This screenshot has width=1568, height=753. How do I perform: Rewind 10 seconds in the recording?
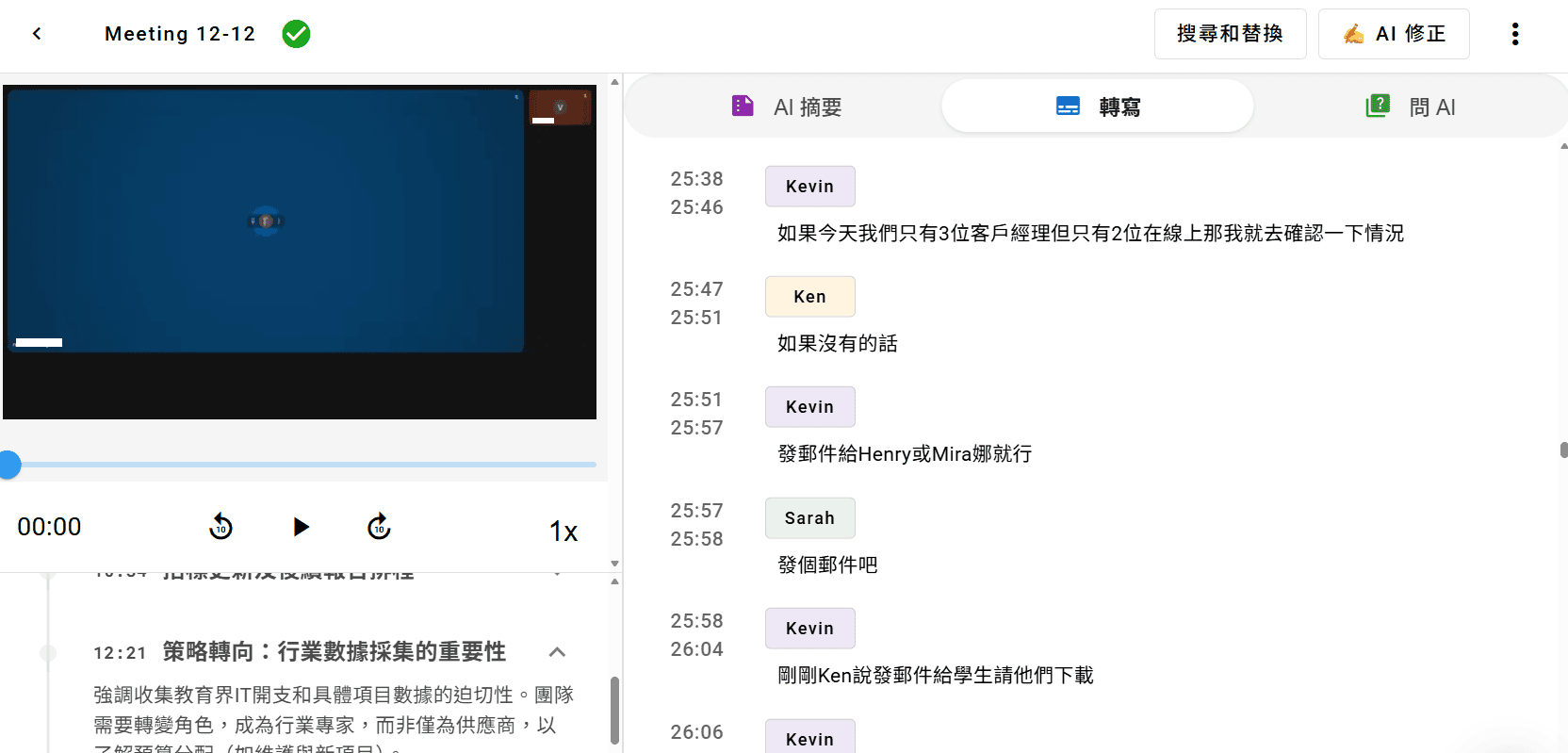220,527
